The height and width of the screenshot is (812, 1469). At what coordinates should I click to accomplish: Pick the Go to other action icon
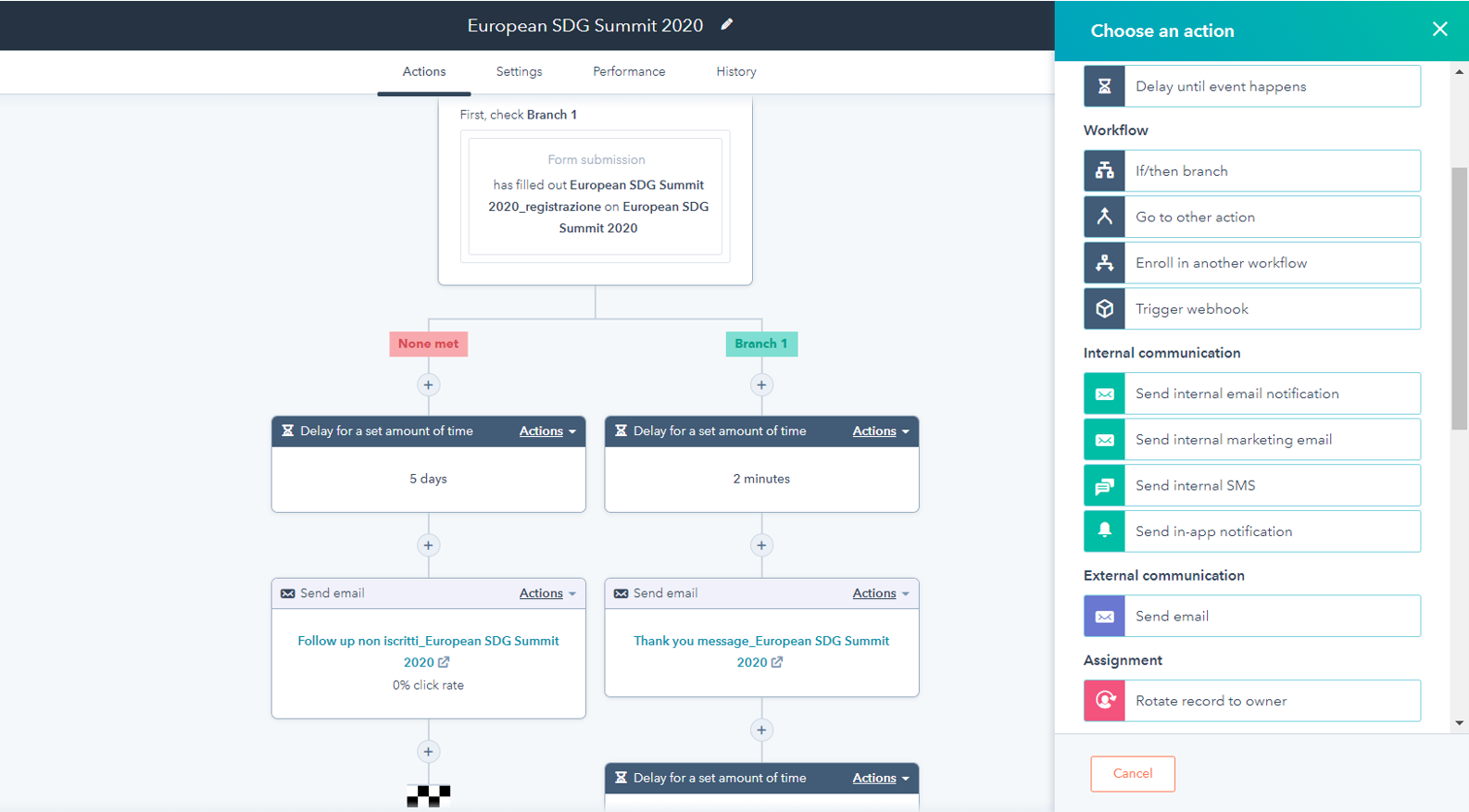click(1104, 217)
